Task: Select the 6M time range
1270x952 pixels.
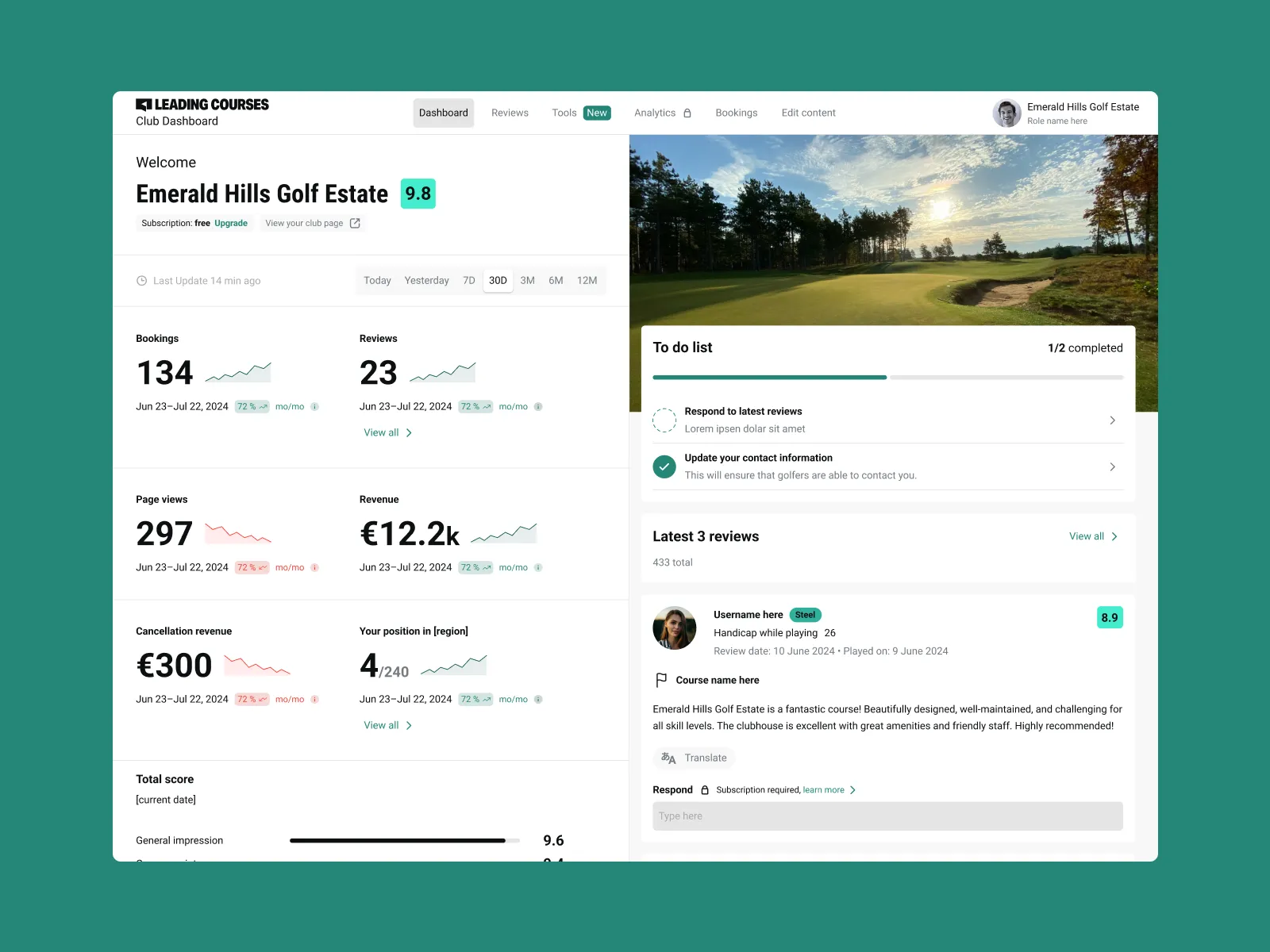Action: pos(556,280)
